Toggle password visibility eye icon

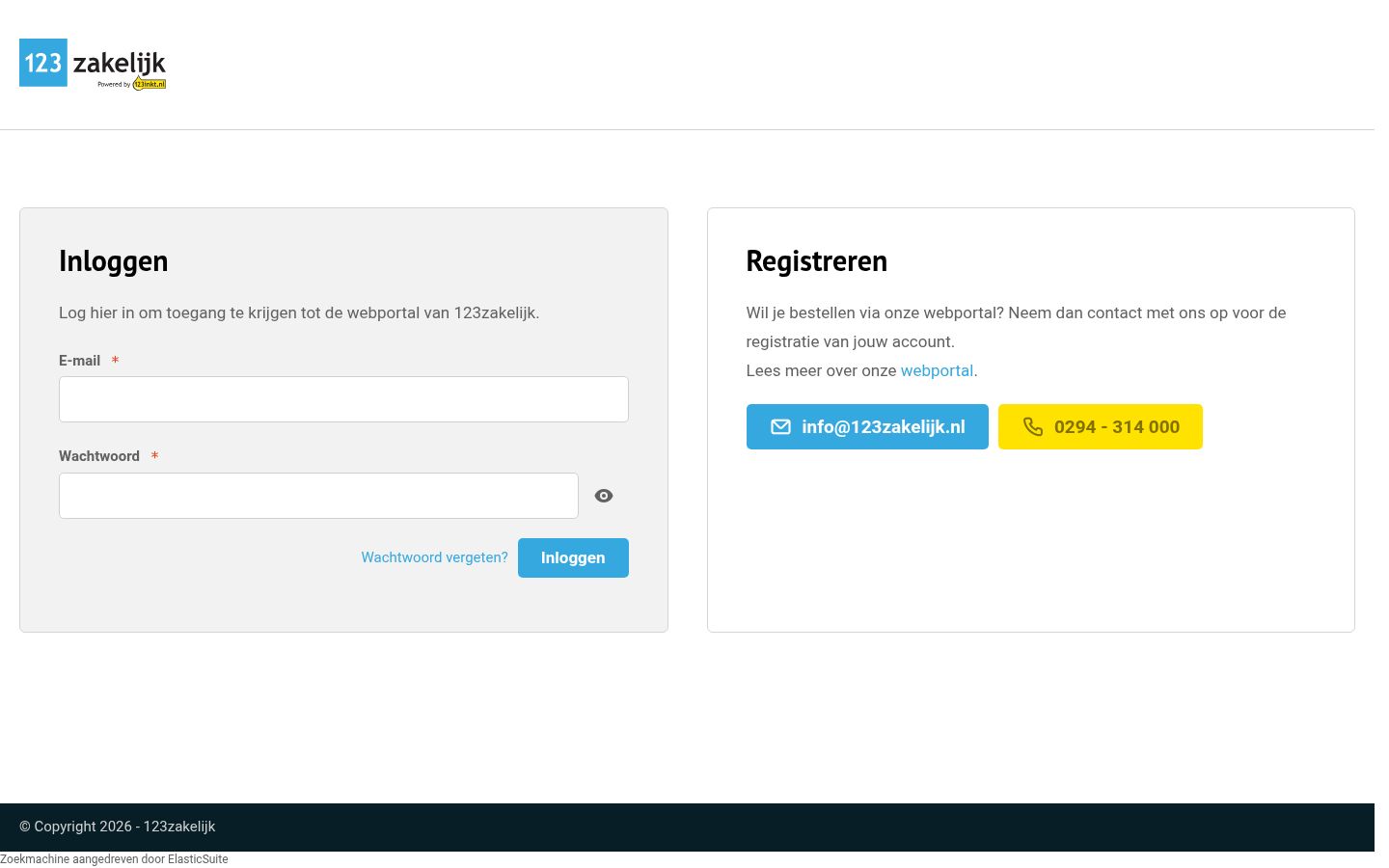pyautogui.click(x=604, y=496)
